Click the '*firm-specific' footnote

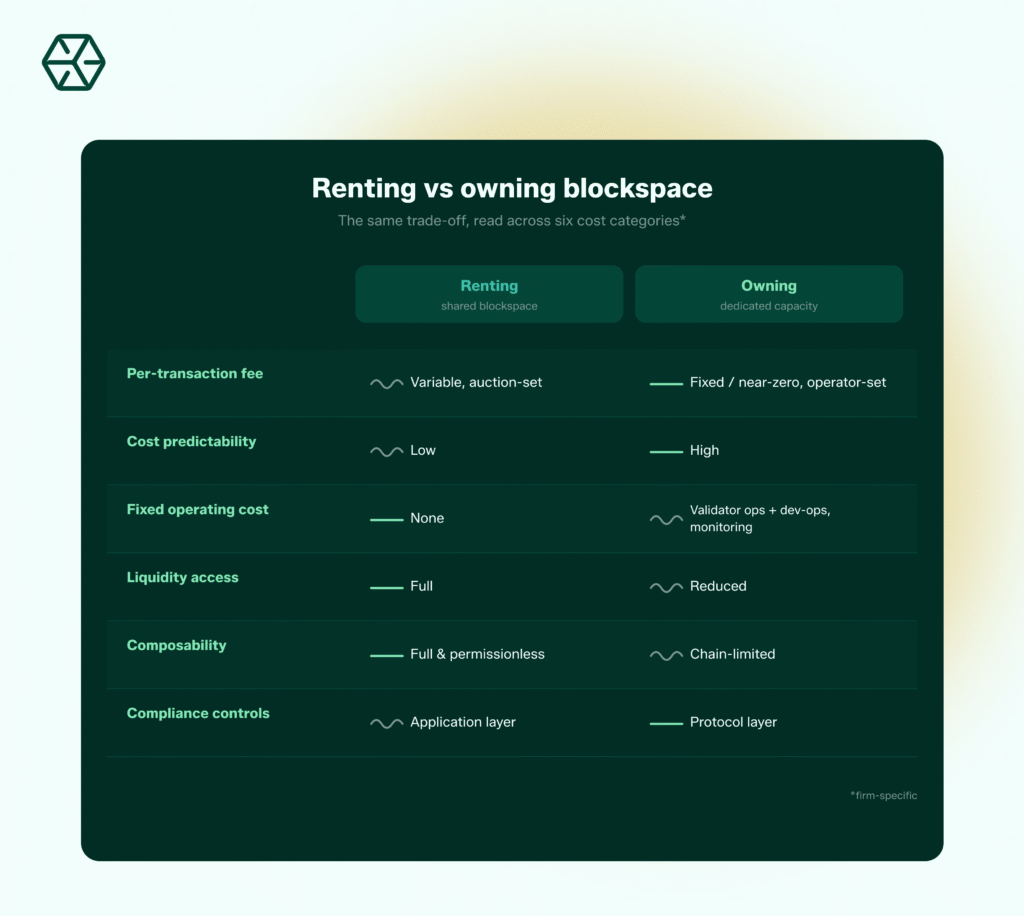(x=884, y=795)
